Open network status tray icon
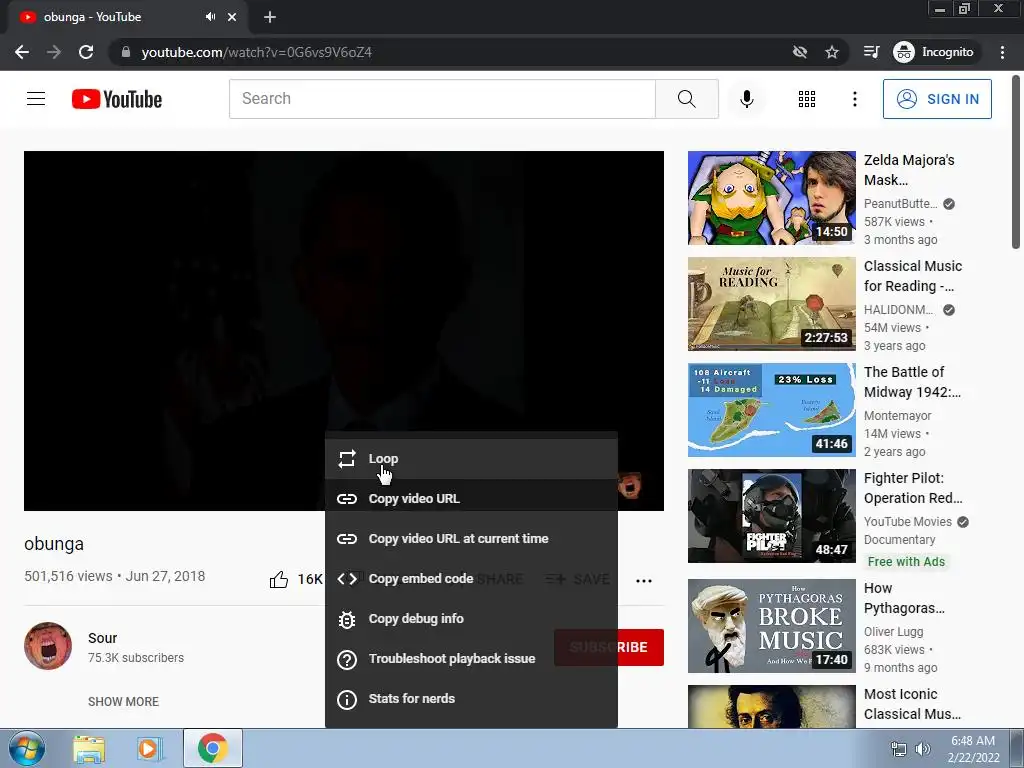Viewport: 1024px width, 768px height. click(899, 749)
